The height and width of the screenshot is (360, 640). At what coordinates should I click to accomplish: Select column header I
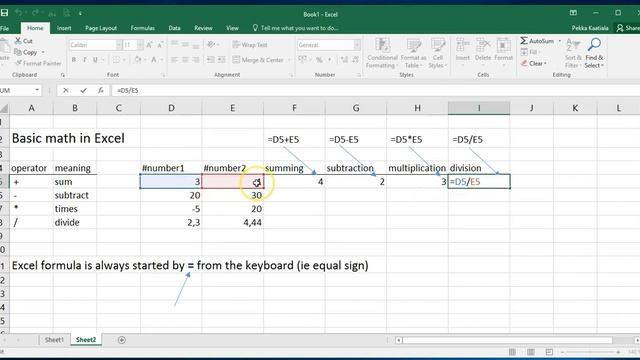pos(479,108)
